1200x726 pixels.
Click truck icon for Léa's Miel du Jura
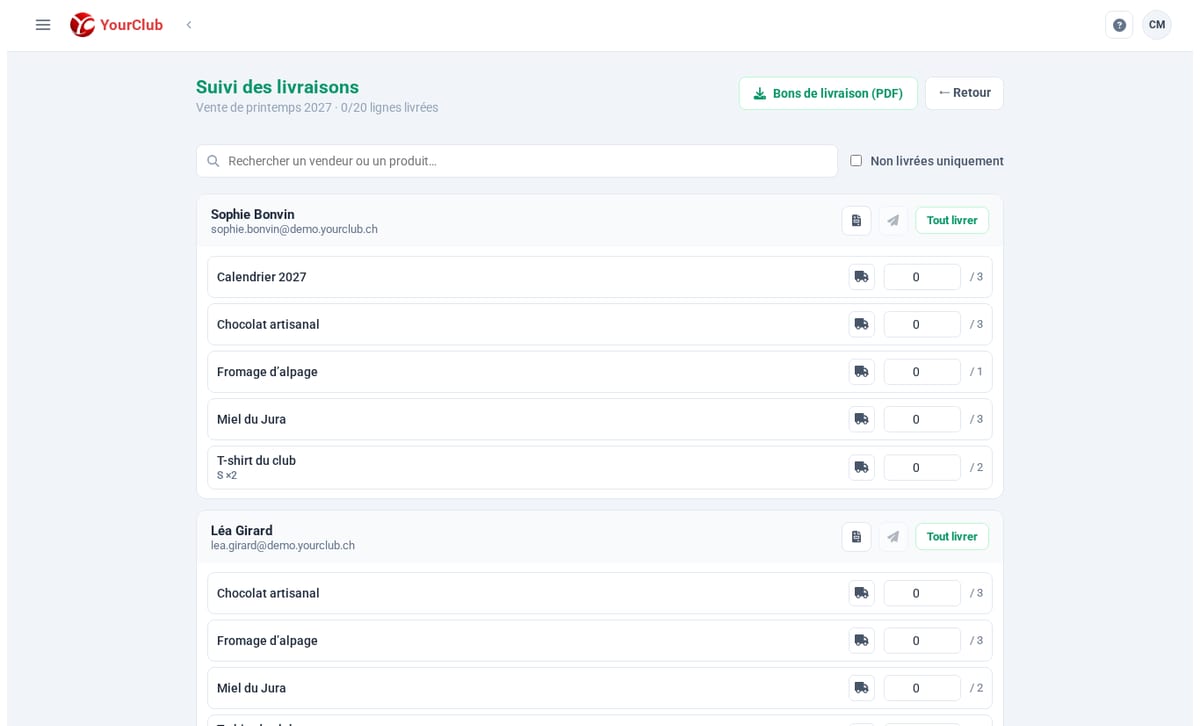(x=861, y=688)
